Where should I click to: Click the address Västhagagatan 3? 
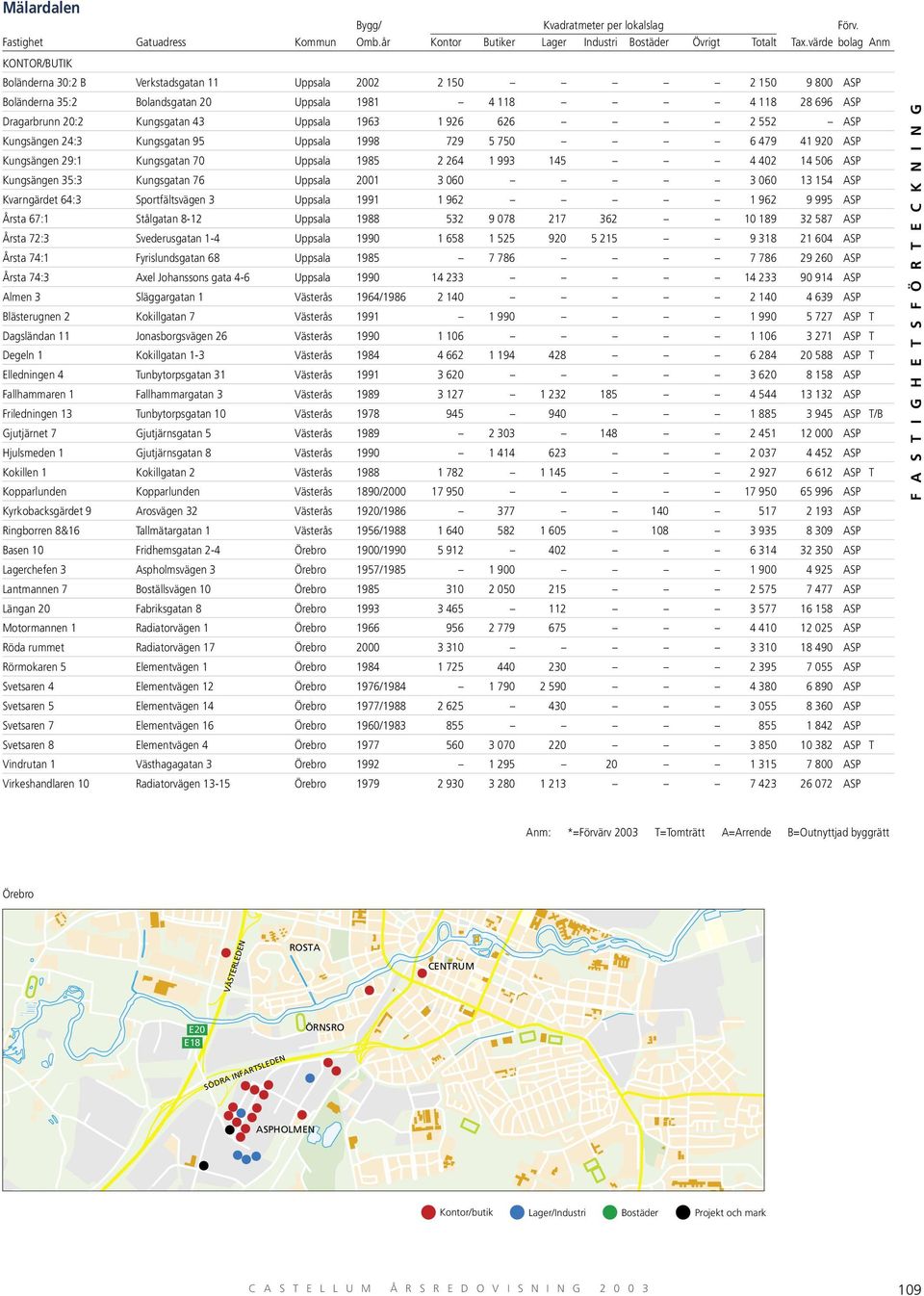173,765
